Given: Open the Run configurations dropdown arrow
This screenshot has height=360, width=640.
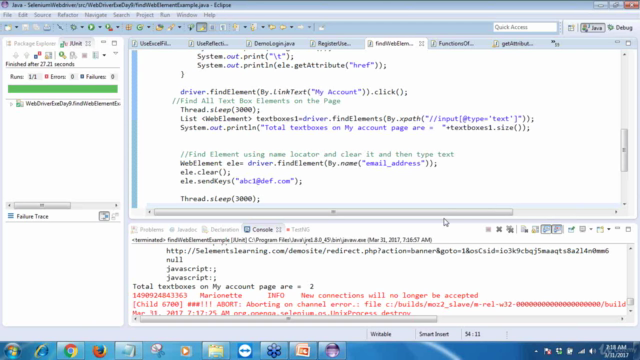Looking at the screenshot, I should [x=100, y=27].
